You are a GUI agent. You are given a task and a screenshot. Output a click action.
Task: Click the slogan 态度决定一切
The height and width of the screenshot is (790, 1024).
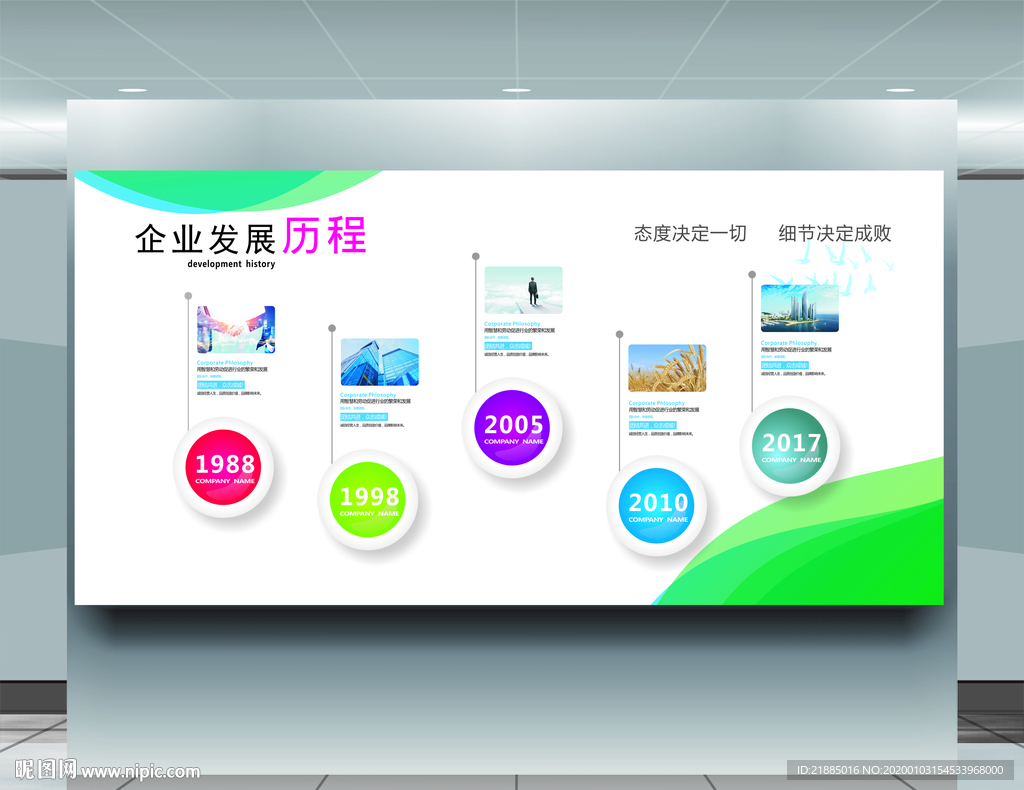[x=690, y=233]
